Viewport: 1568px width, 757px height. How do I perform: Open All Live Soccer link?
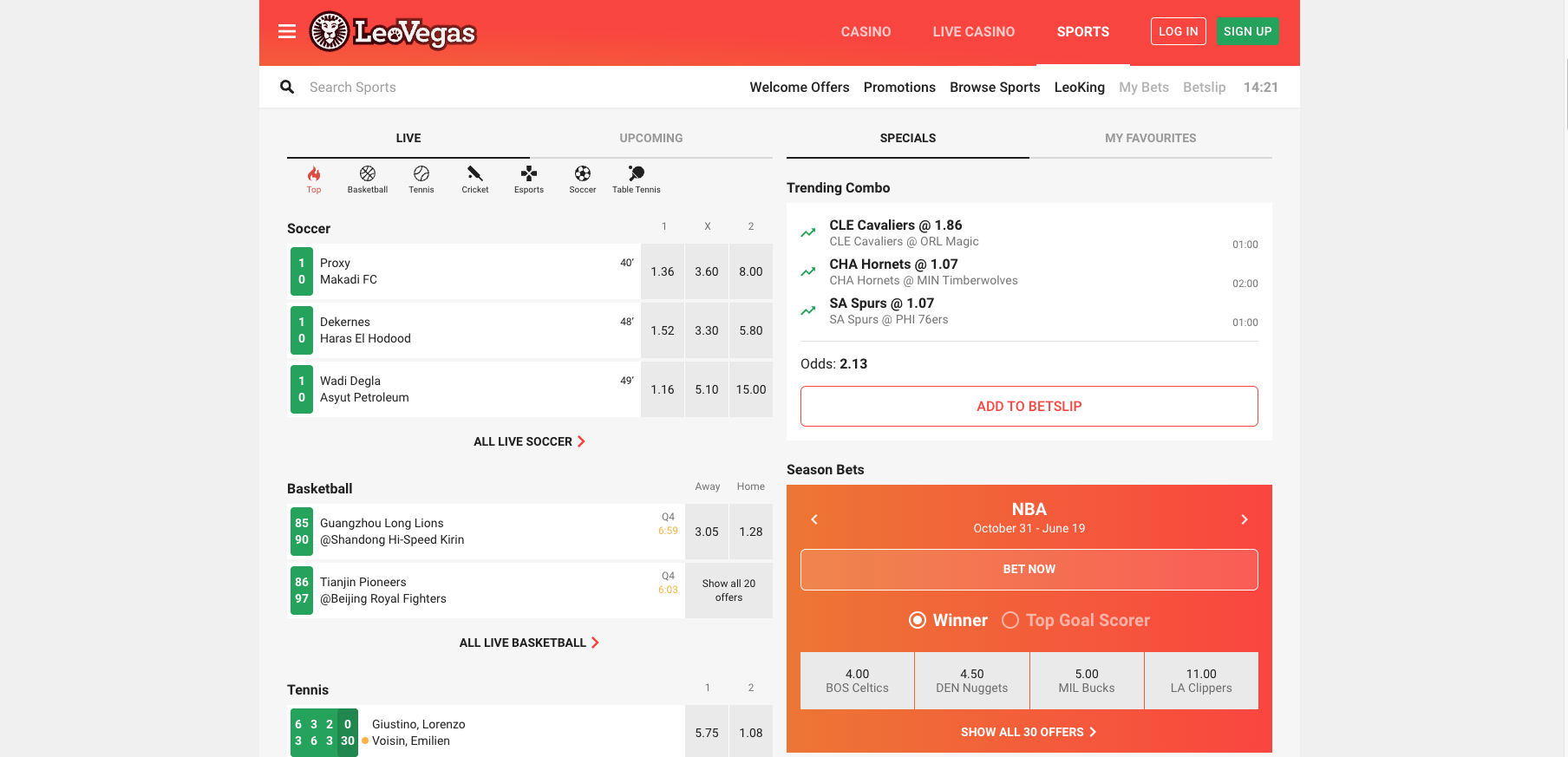point(530,441)
